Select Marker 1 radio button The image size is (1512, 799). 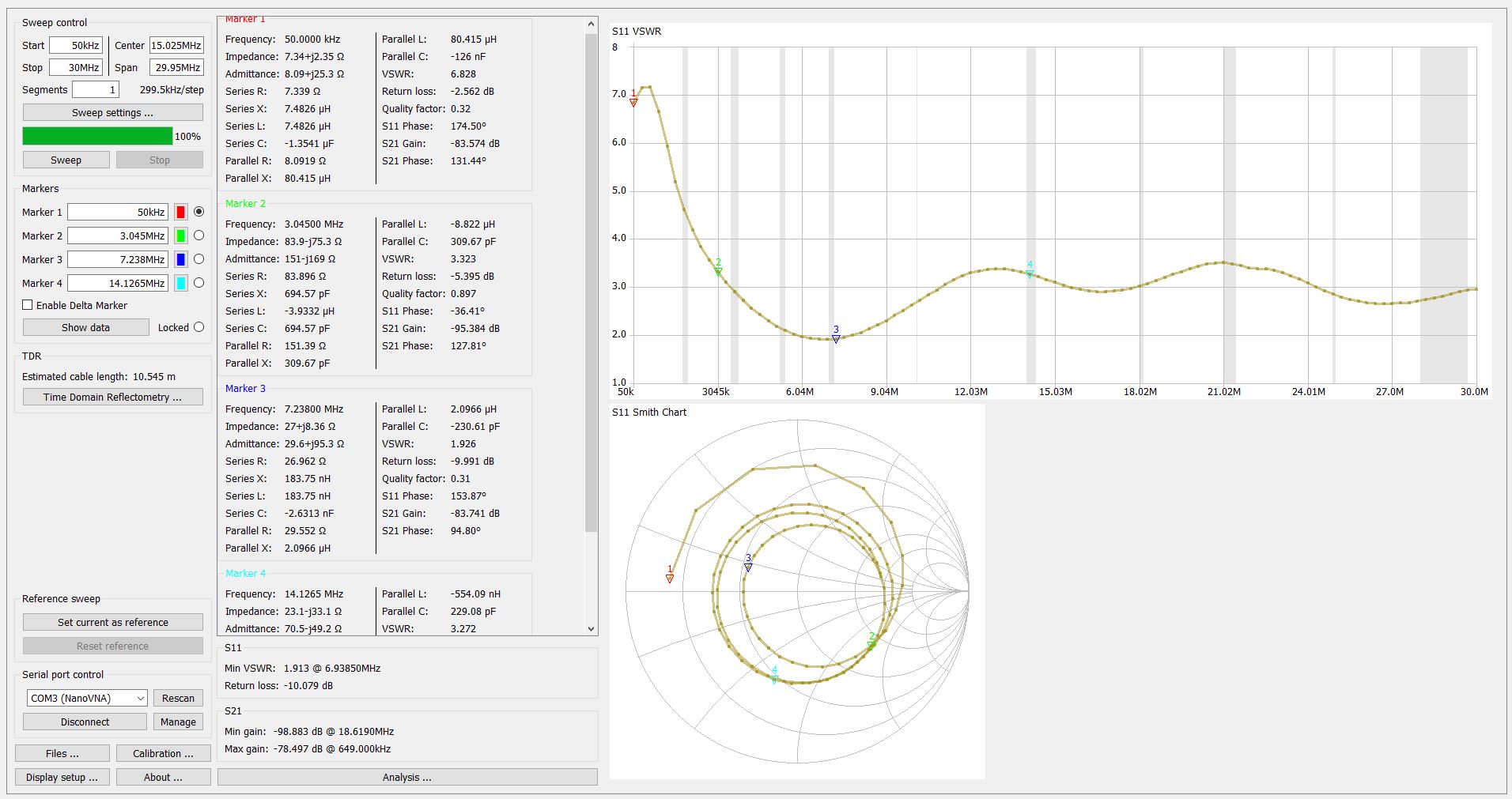[x=198, y=212]
